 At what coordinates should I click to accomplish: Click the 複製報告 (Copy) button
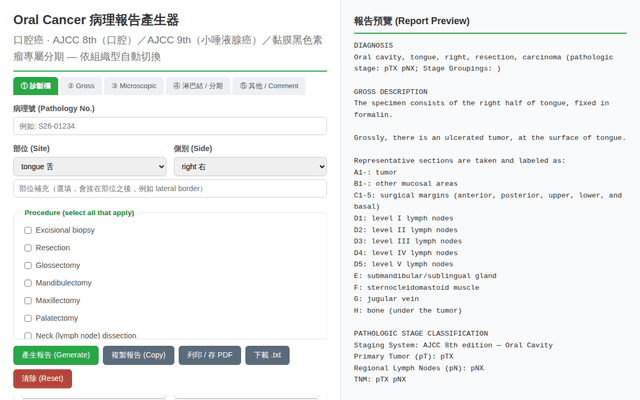pyautogui.click(x=138, y=355)
